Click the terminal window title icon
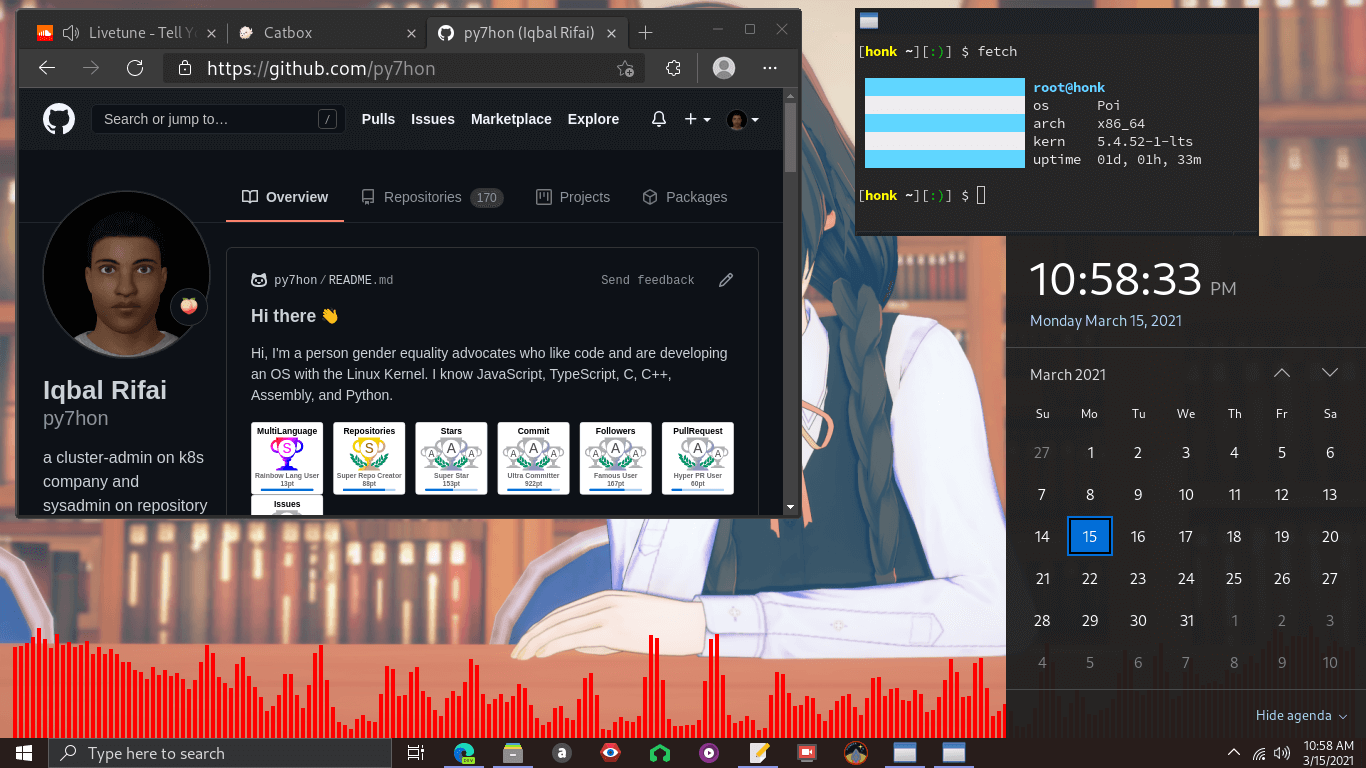 tap(869, 21)
